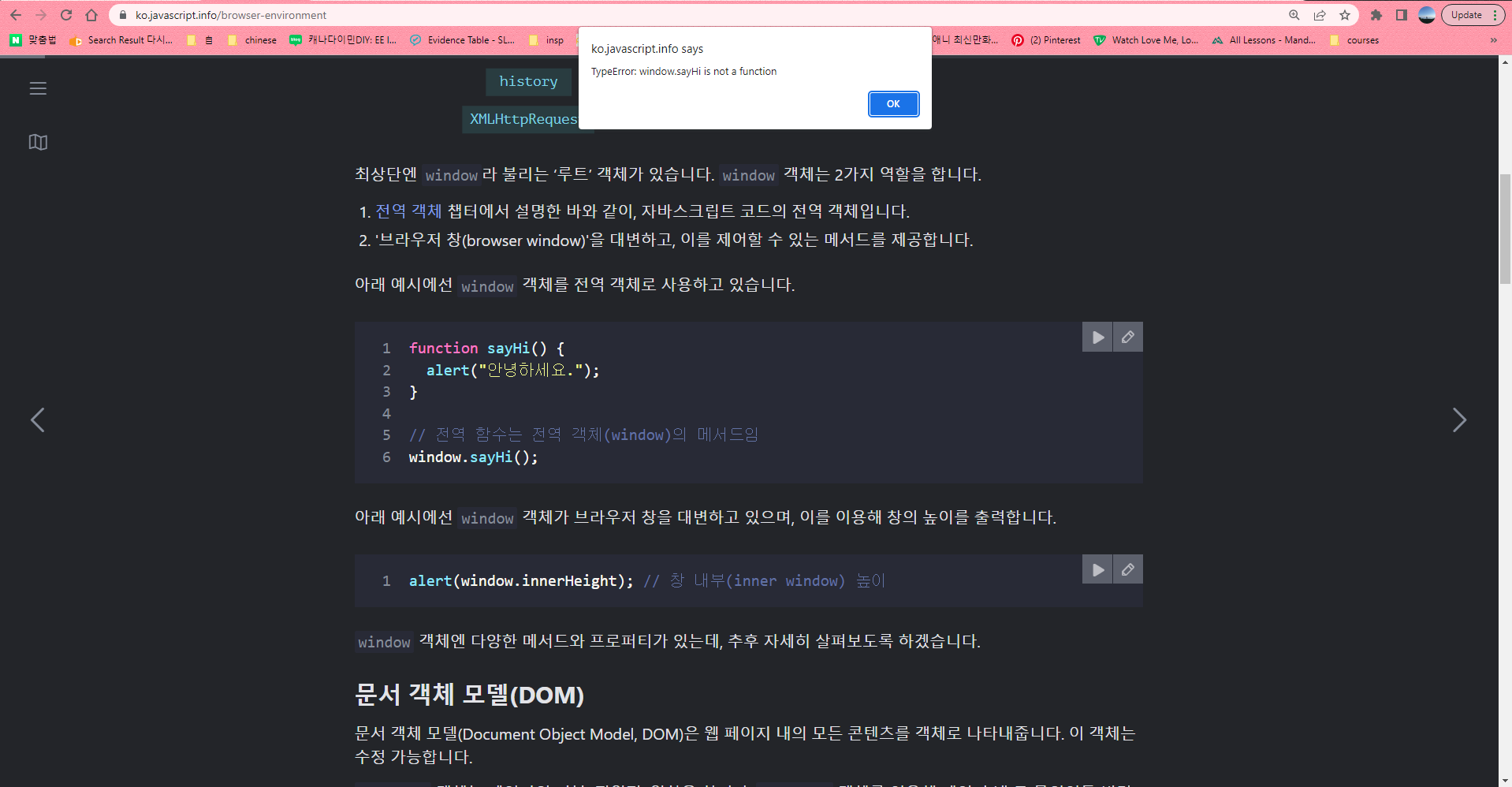Open the sayHi example in sandbox editor
Screen dimensions: 1512x787
pyautogui.click(x=1127, y=337)
